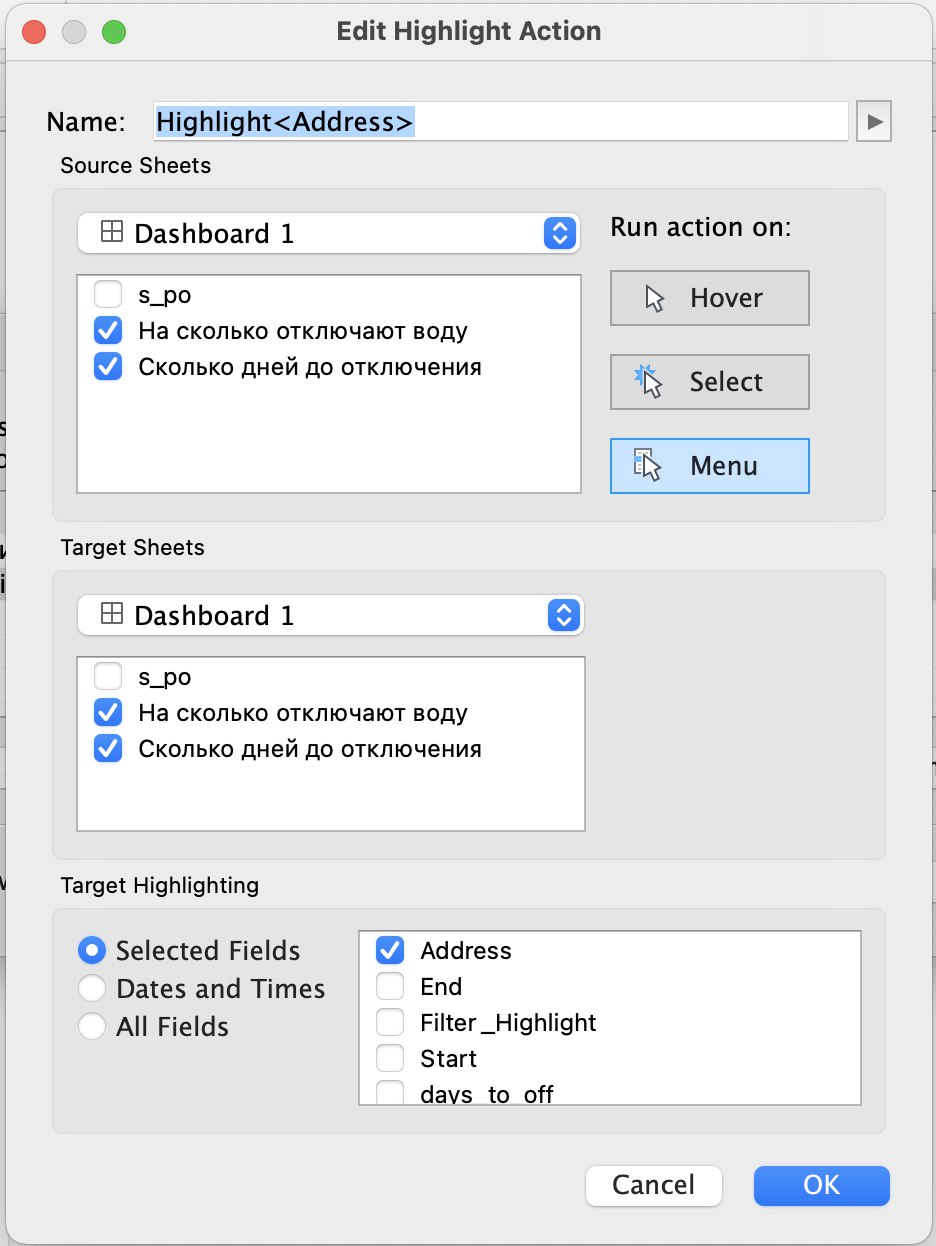Enable s_po checkbox in Source Sheets
Screen dimensions: 936x1246
pos(107,295)
